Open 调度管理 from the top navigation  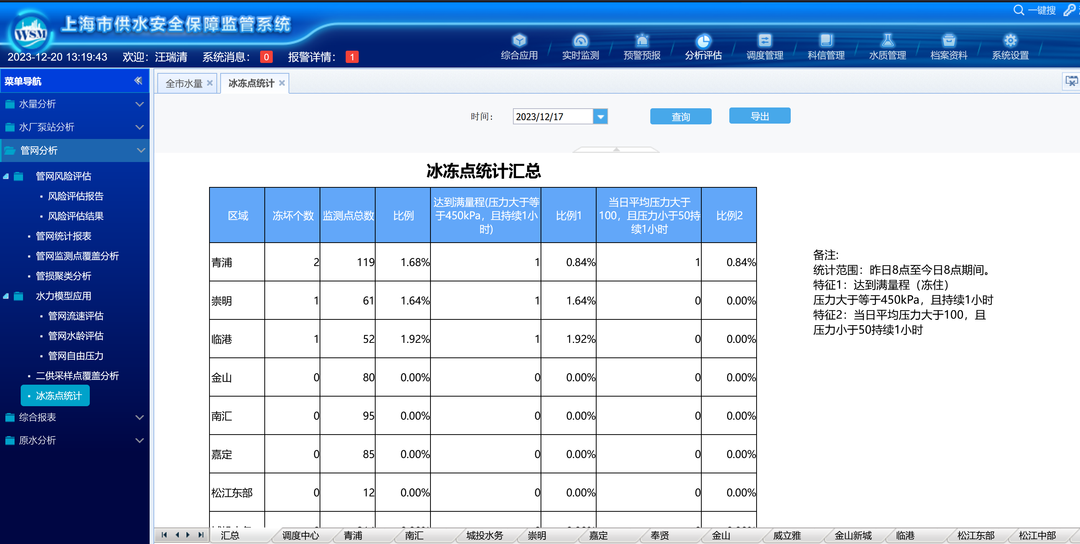[765, 46]
